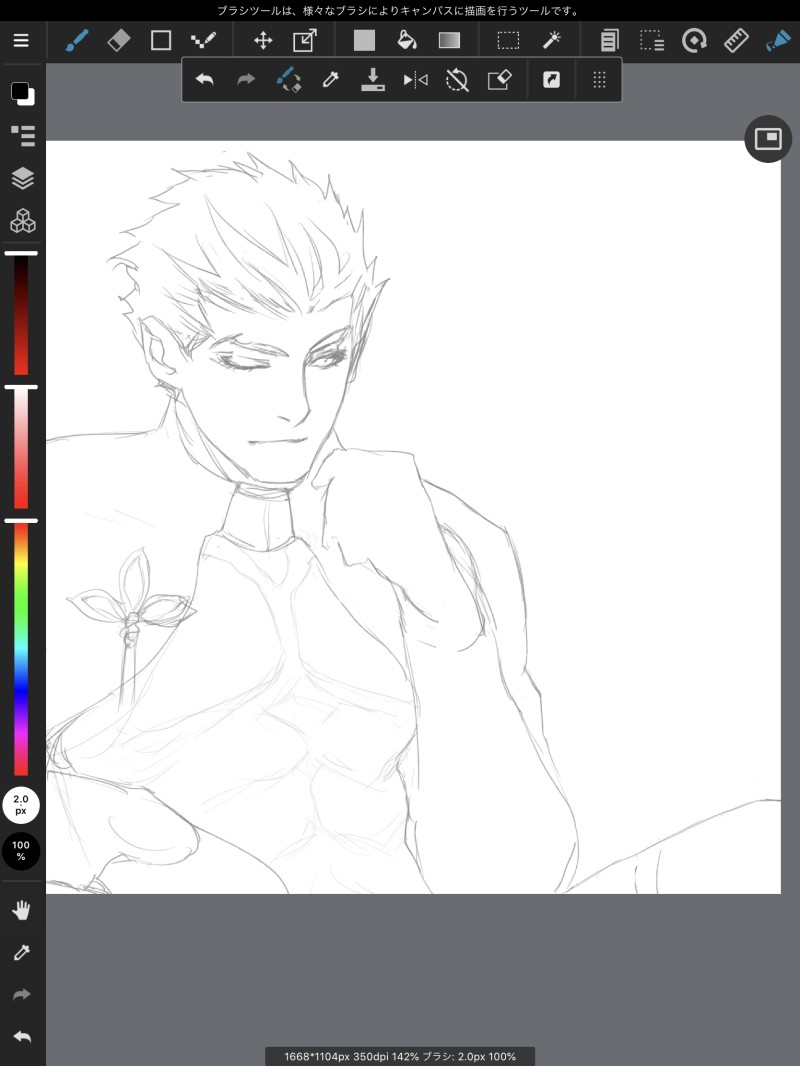Adjust the rainbow hue slider
800x1066 pixels.
point(21,648)
